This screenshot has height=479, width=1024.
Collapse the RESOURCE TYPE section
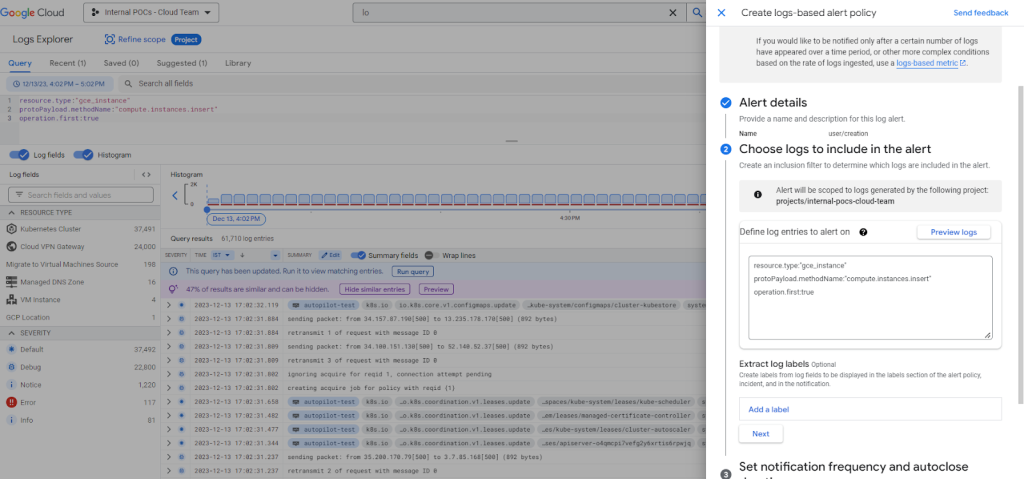coord(12,212)
